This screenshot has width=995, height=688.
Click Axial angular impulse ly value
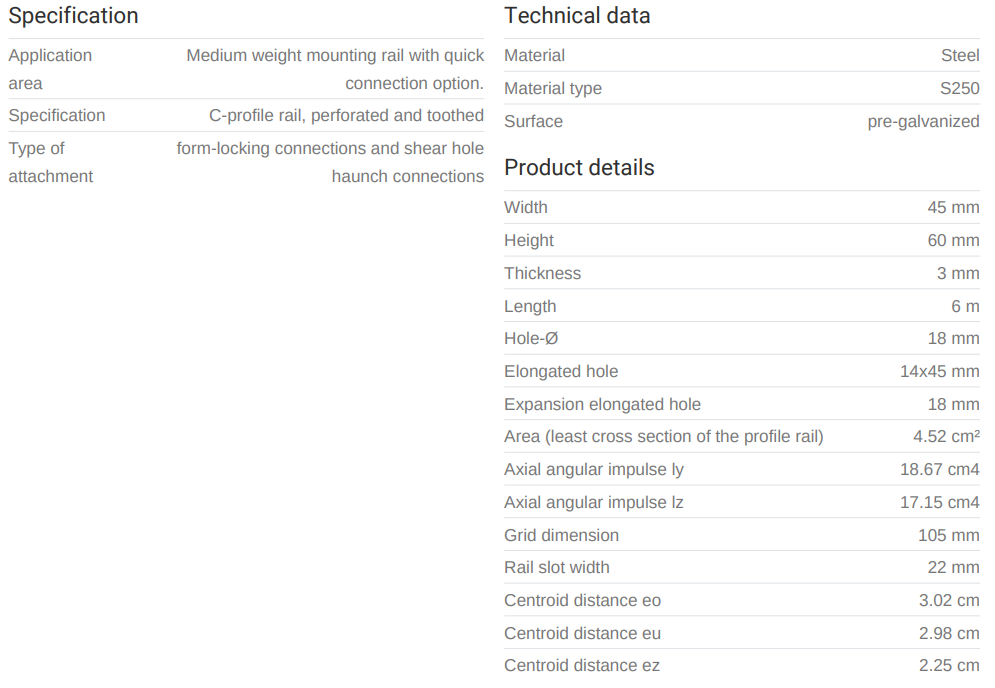pyautogui.click(x=939, y=470)
